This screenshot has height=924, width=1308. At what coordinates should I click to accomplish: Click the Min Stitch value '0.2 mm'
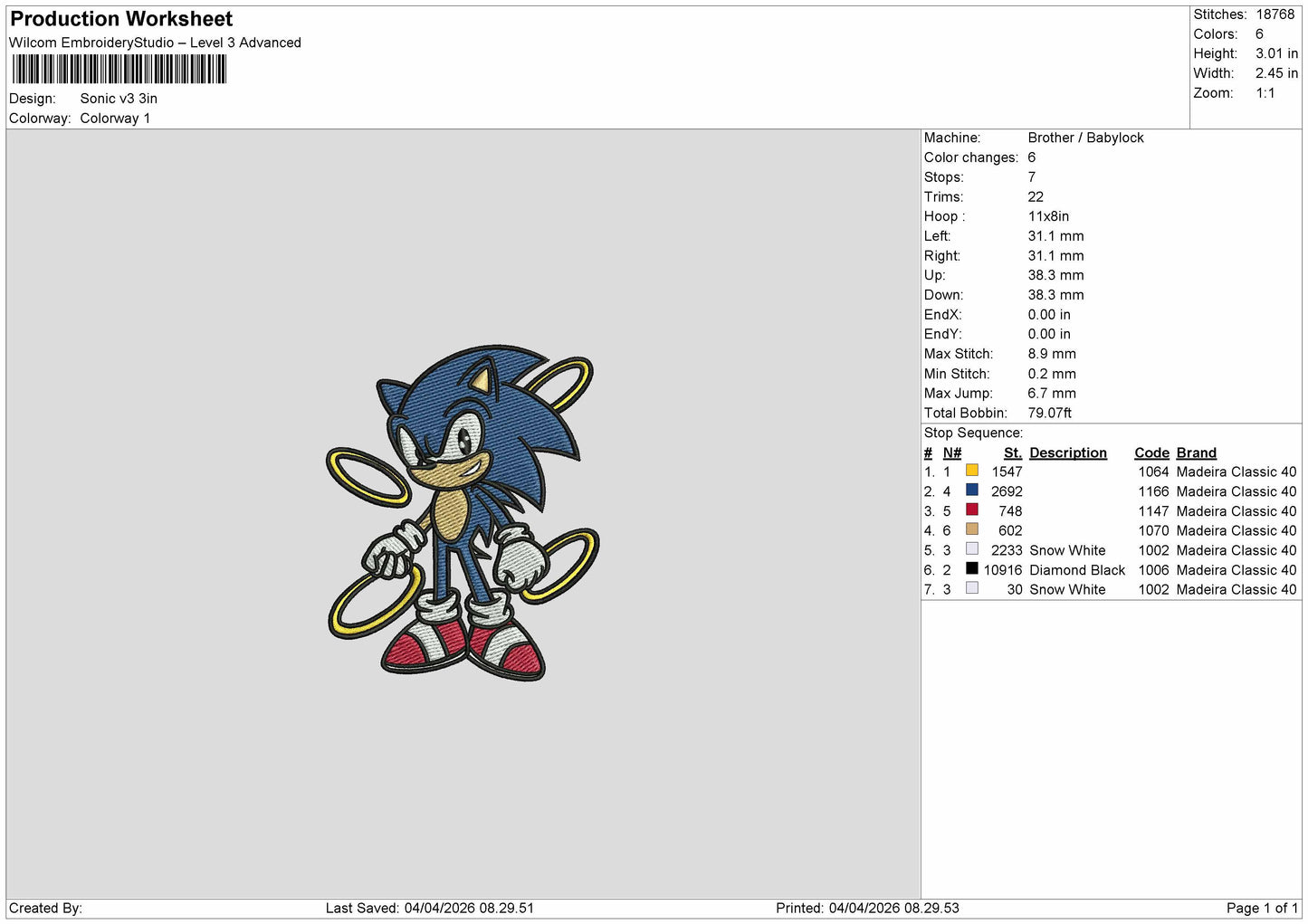coord(1052,374)
